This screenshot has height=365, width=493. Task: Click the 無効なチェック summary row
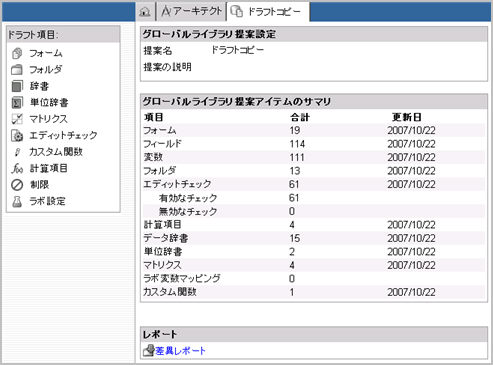pyautogui.click(x=313, y=211)
